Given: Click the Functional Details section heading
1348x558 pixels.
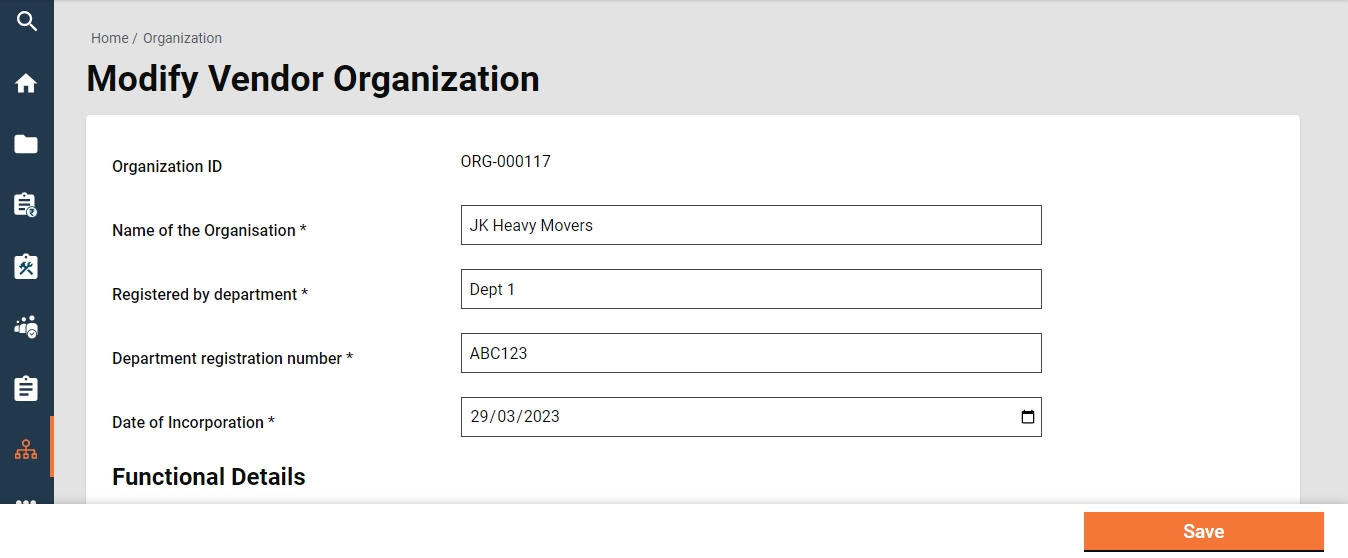Looking at the screenshot, I should click(208, 477).
